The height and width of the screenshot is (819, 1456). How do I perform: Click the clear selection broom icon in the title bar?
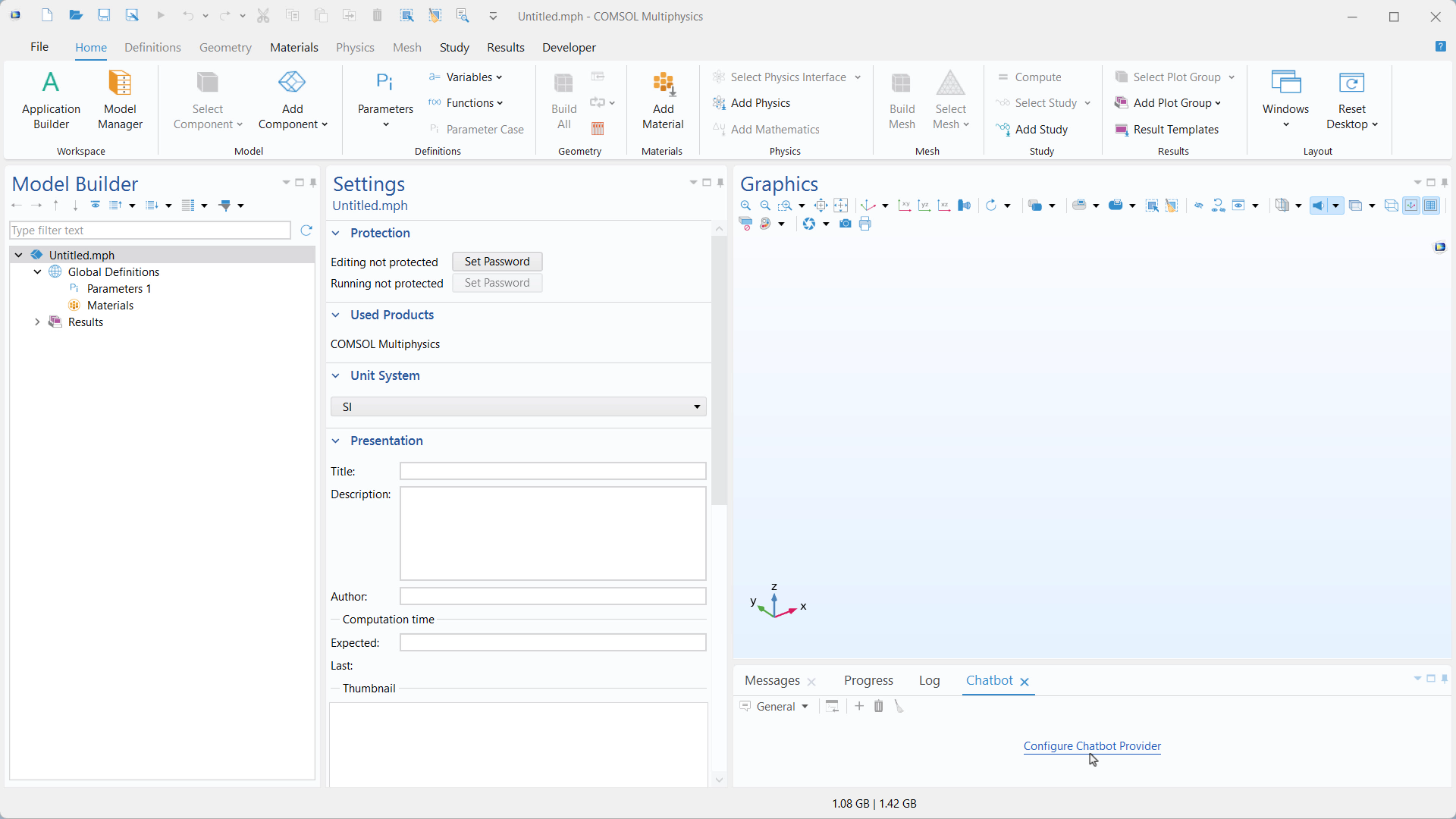tap(435, 16)
